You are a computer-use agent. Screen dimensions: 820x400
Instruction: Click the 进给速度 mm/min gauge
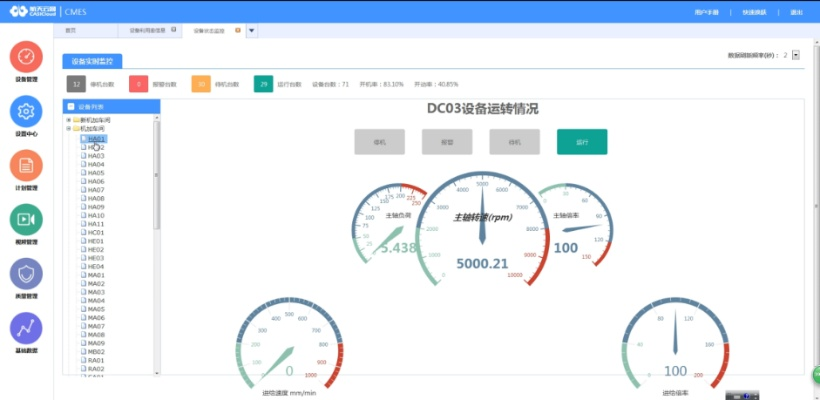pyautogui.click(x=289, y=348)
